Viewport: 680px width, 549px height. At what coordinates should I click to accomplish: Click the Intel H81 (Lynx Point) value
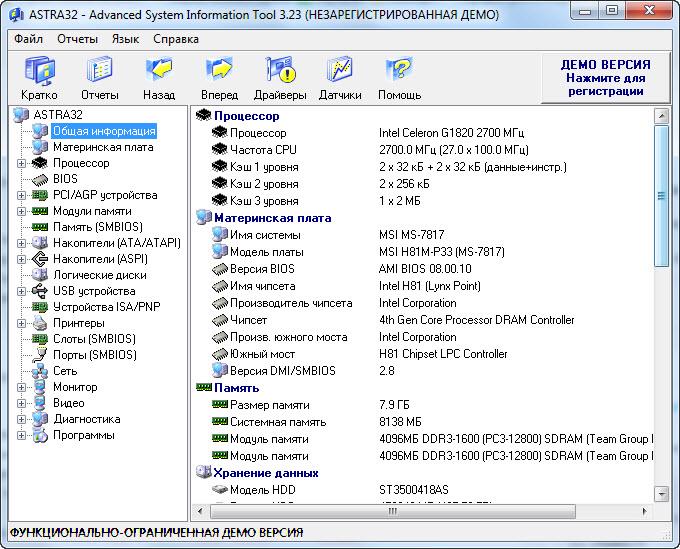click(430, 286)
